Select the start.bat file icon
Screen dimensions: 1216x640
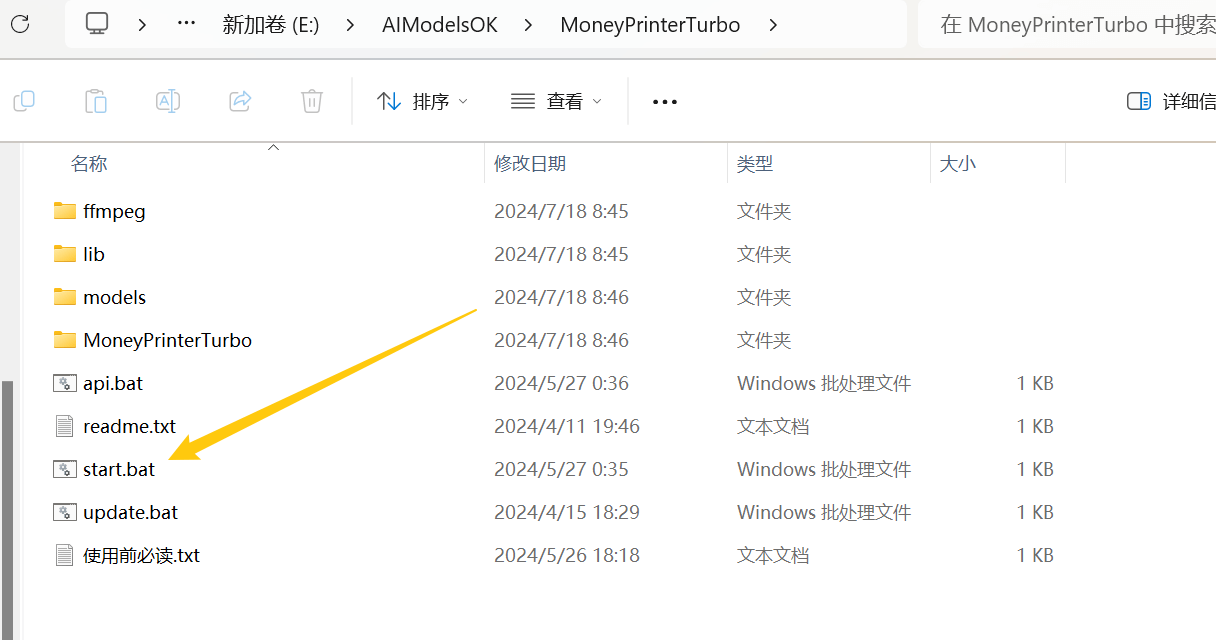pos(65,469)
